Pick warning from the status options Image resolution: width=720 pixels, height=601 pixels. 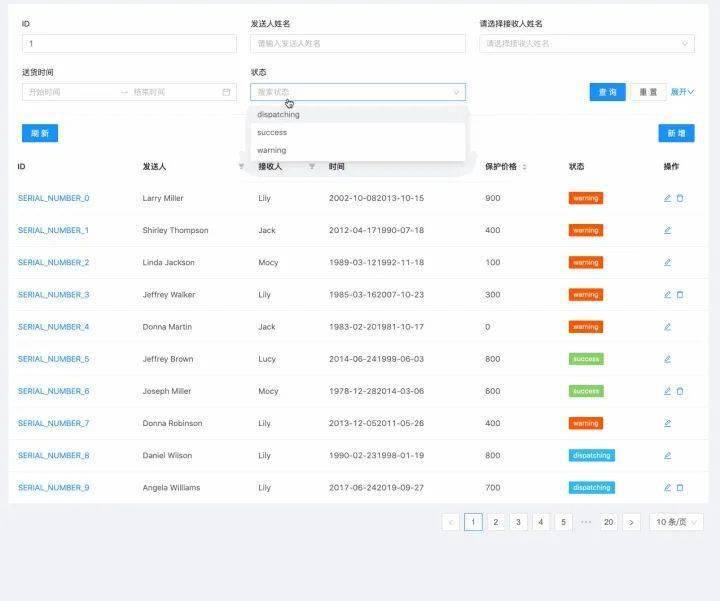(x=271, y=150)
